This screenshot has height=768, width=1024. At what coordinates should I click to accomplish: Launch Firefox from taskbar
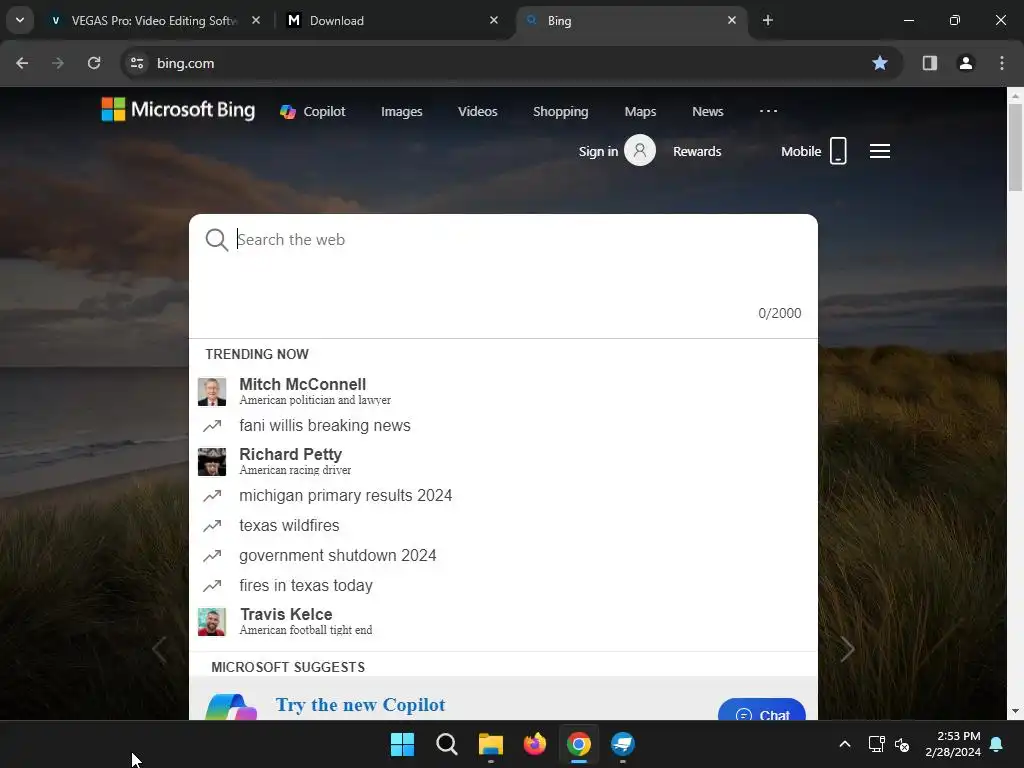[x=535, y=744]
